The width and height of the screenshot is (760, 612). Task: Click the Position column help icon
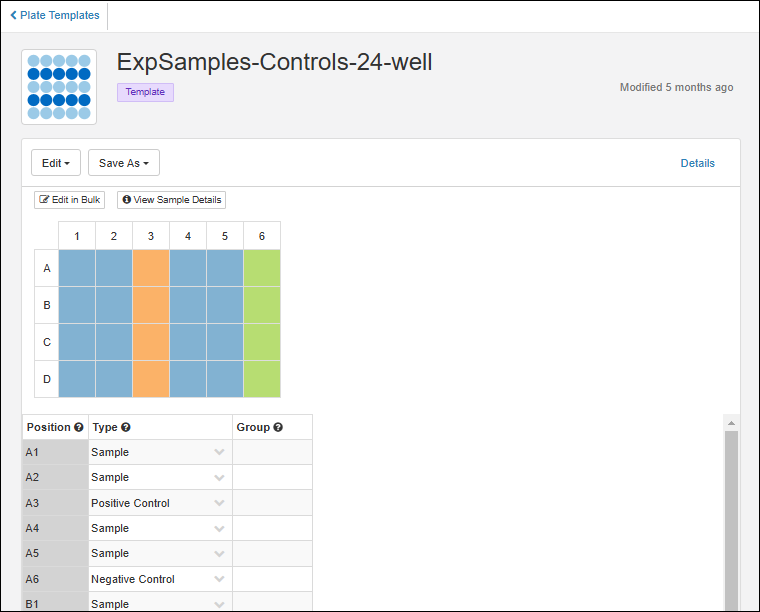(x=78, y=428)
